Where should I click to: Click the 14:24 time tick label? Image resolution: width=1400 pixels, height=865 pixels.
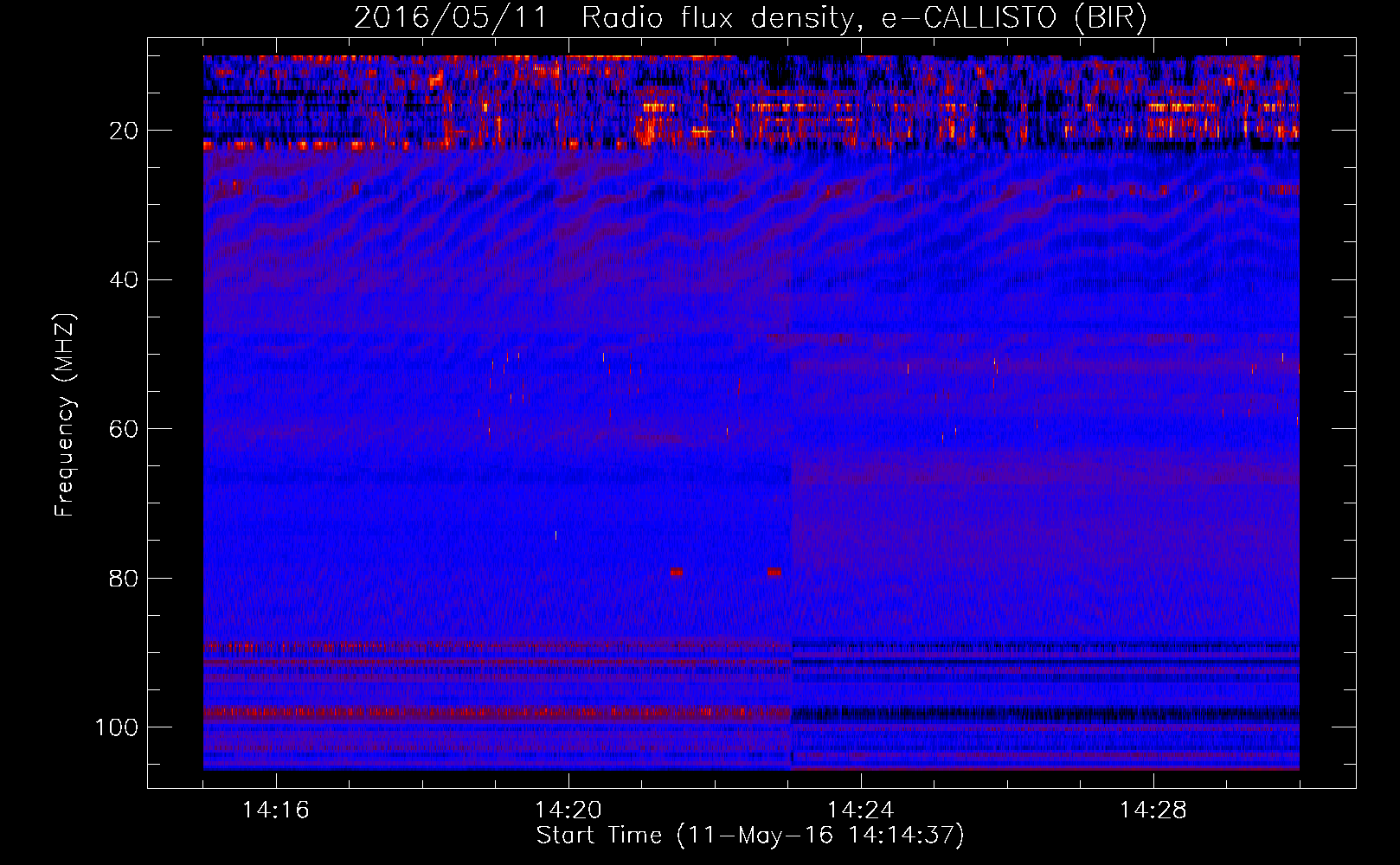[x=861, y=811]
